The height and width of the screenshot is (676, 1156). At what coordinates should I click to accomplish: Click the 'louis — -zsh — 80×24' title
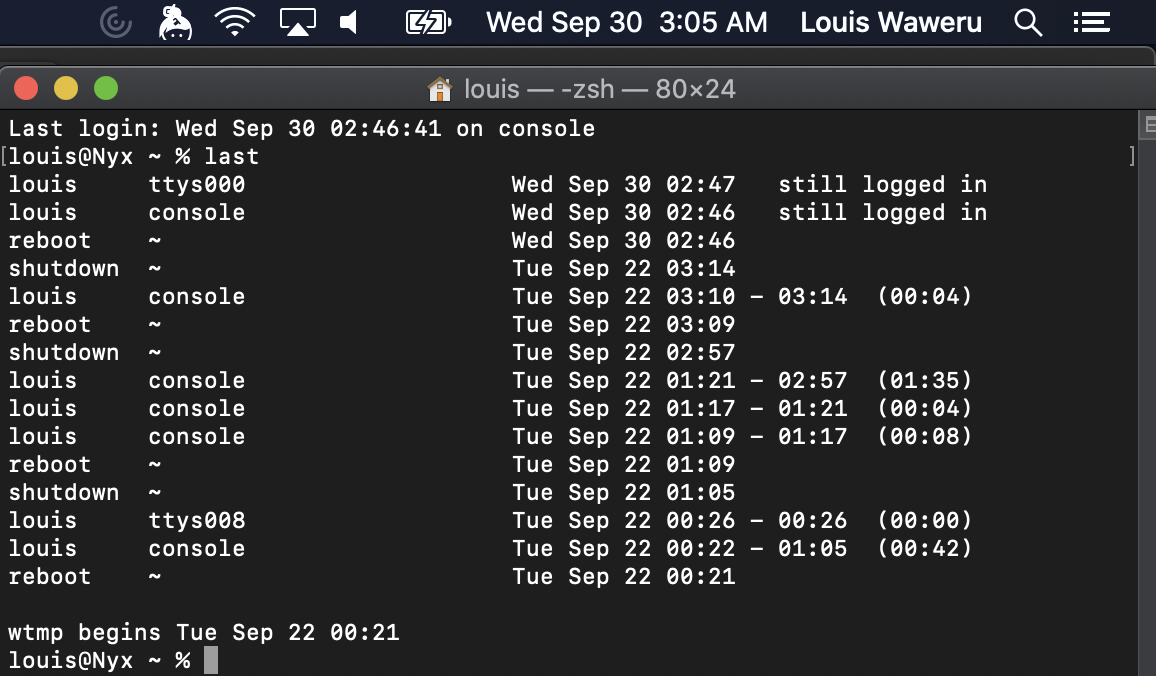tap(600, 89)
